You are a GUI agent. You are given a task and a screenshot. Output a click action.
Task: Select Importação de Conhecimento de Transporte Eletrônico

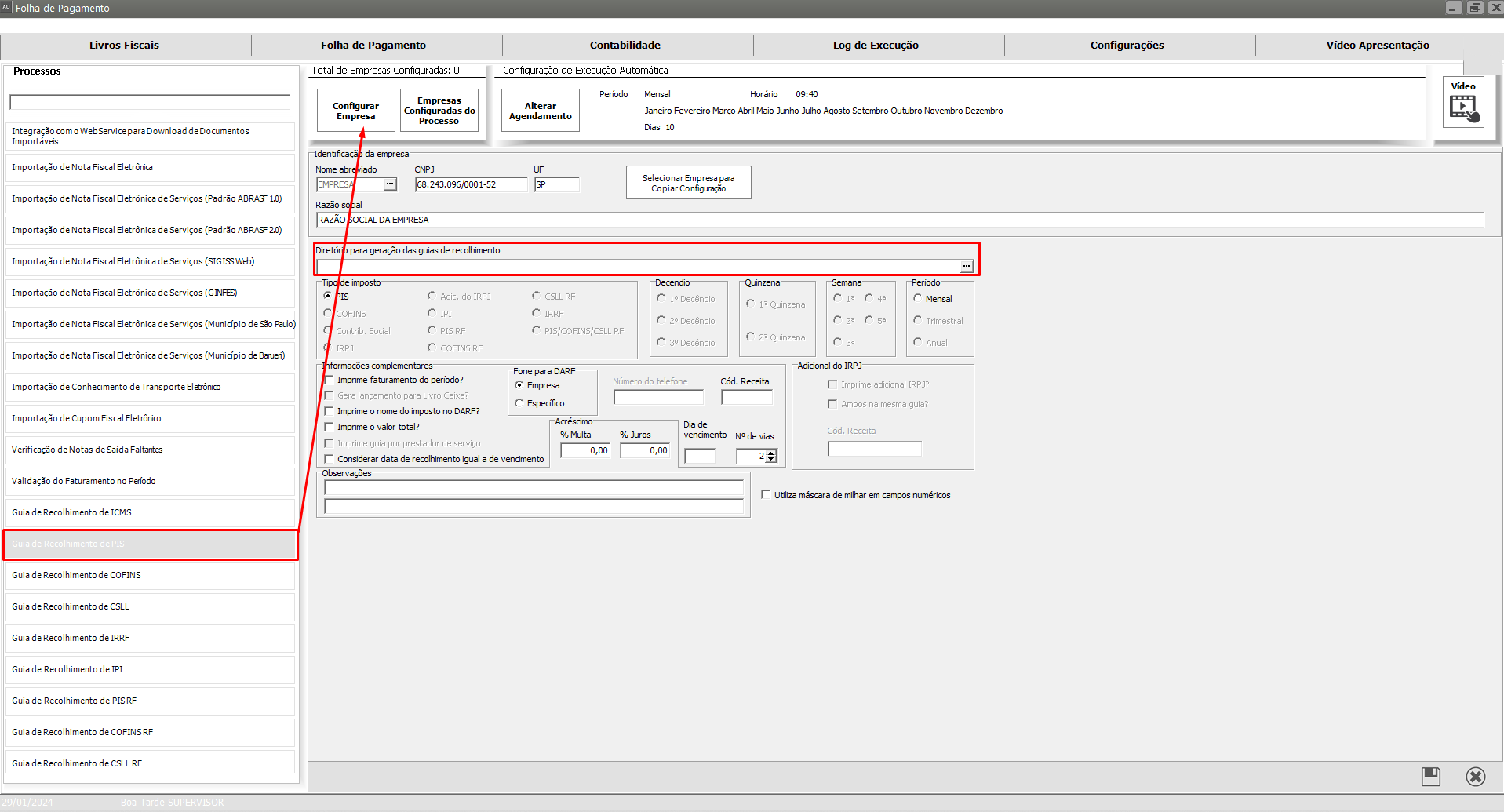150,388
